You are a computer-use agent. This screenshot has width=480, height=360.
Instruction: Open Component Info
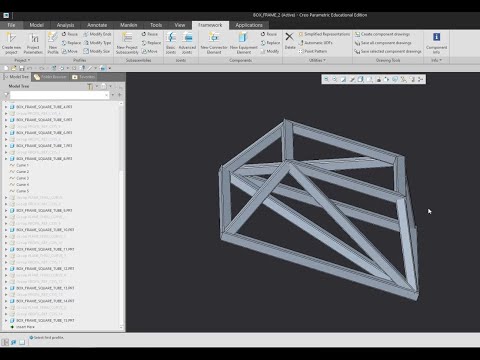pos(436,43)
